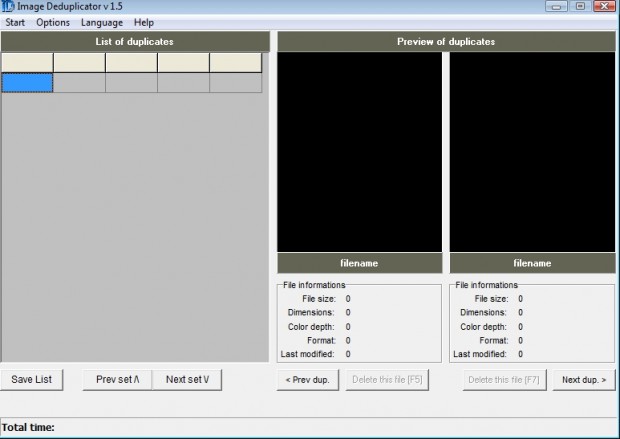Image resolution: width=620 pixels, height=439 pixels.
Task: Click the right filename label bar
Action: click(532, 263)
